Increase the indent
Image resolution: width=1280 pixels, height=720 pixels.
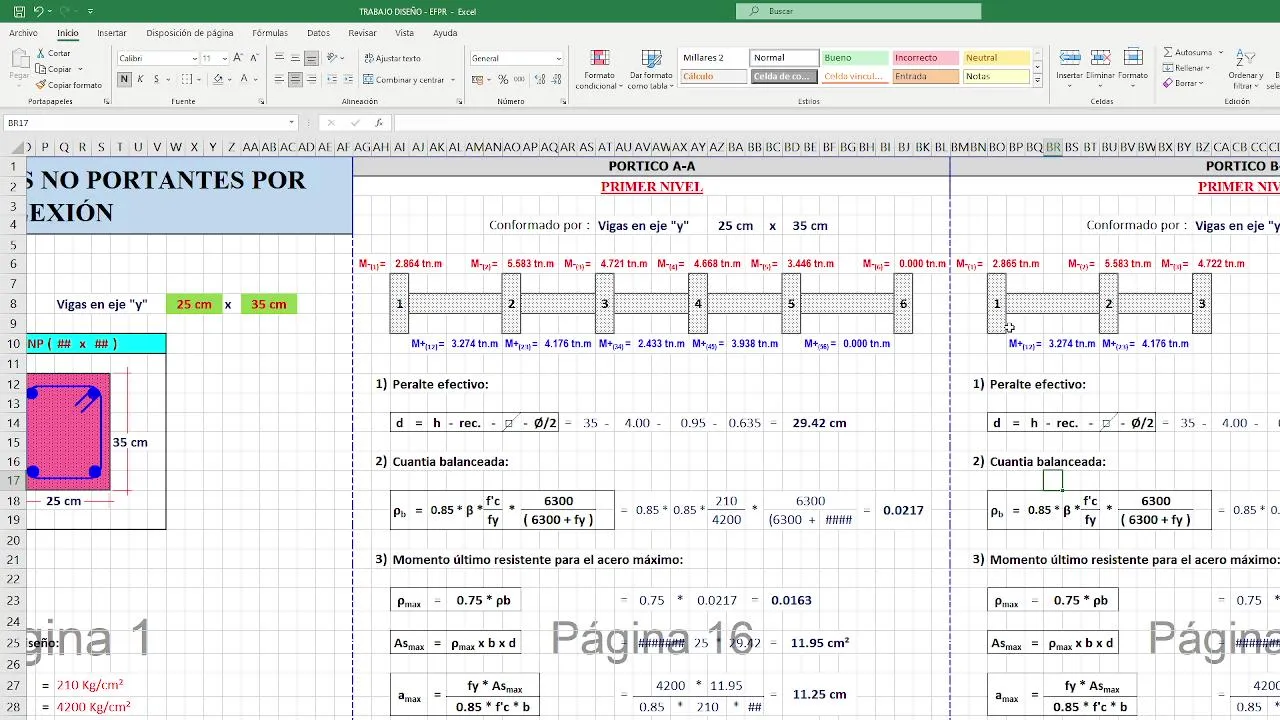coord(348,79)
